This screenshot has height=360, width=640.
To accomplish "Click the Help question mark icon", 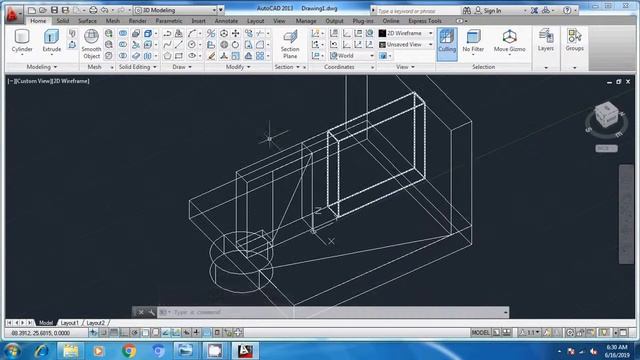I will click(567, 11).
